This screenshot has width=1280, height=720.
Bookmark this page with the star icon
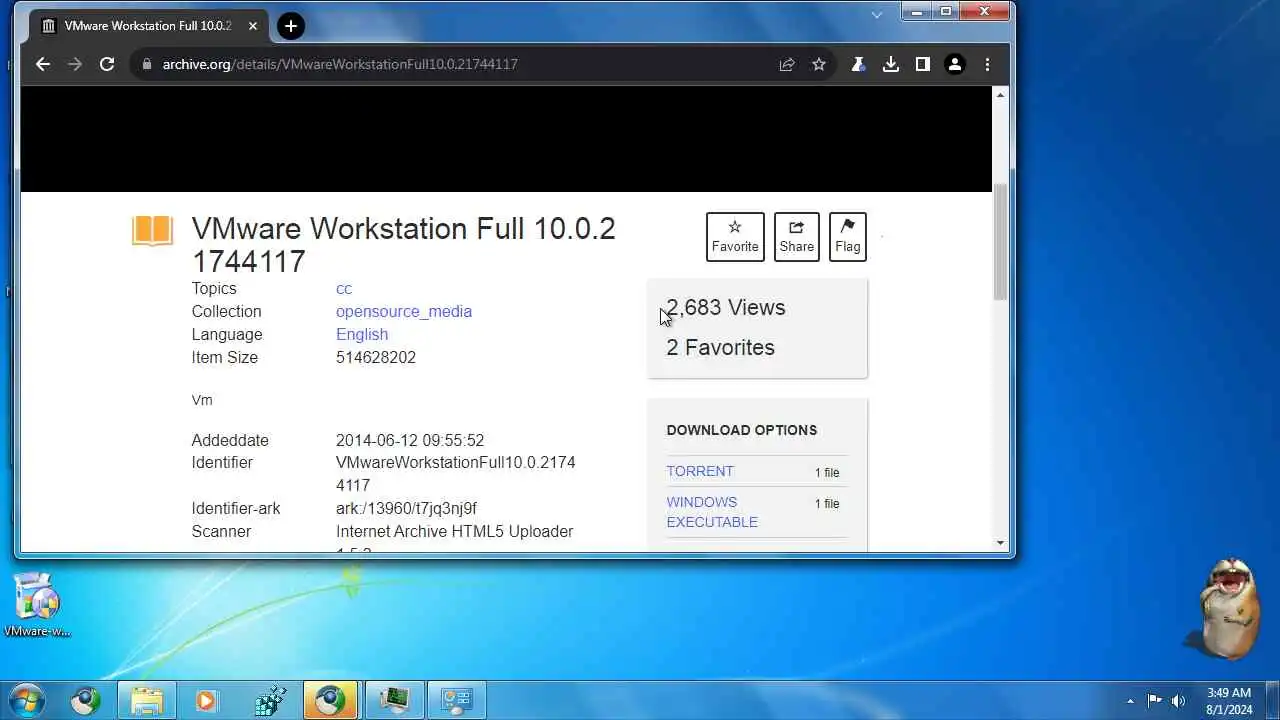[x=819, y=64]
